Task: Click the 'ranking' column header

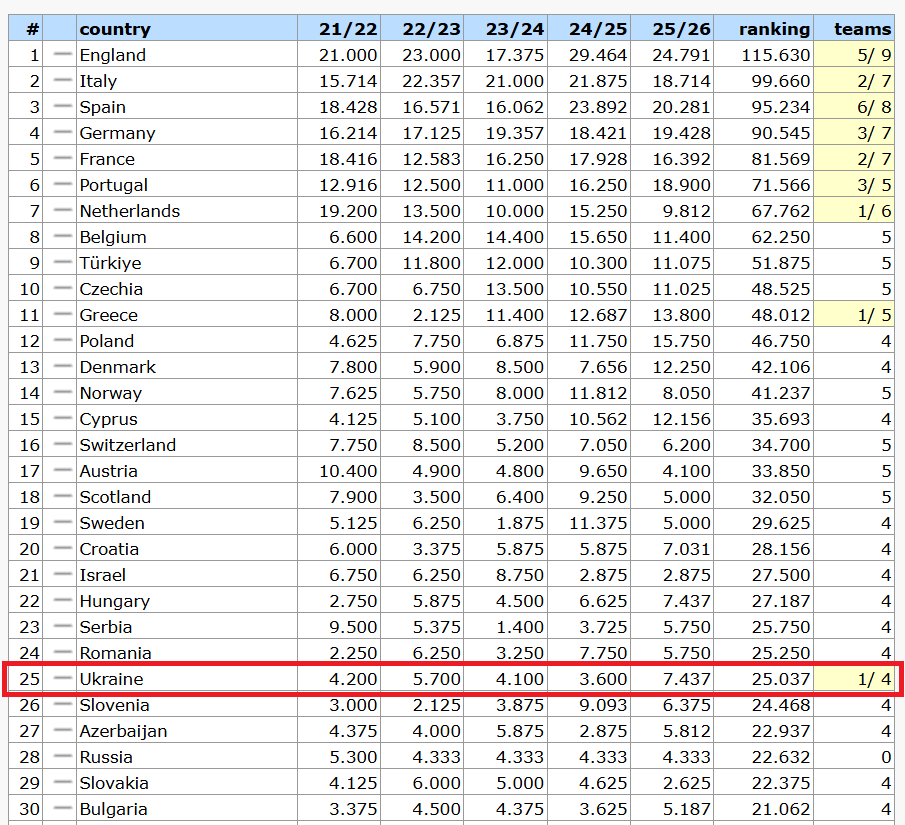Action: (775, 29)
